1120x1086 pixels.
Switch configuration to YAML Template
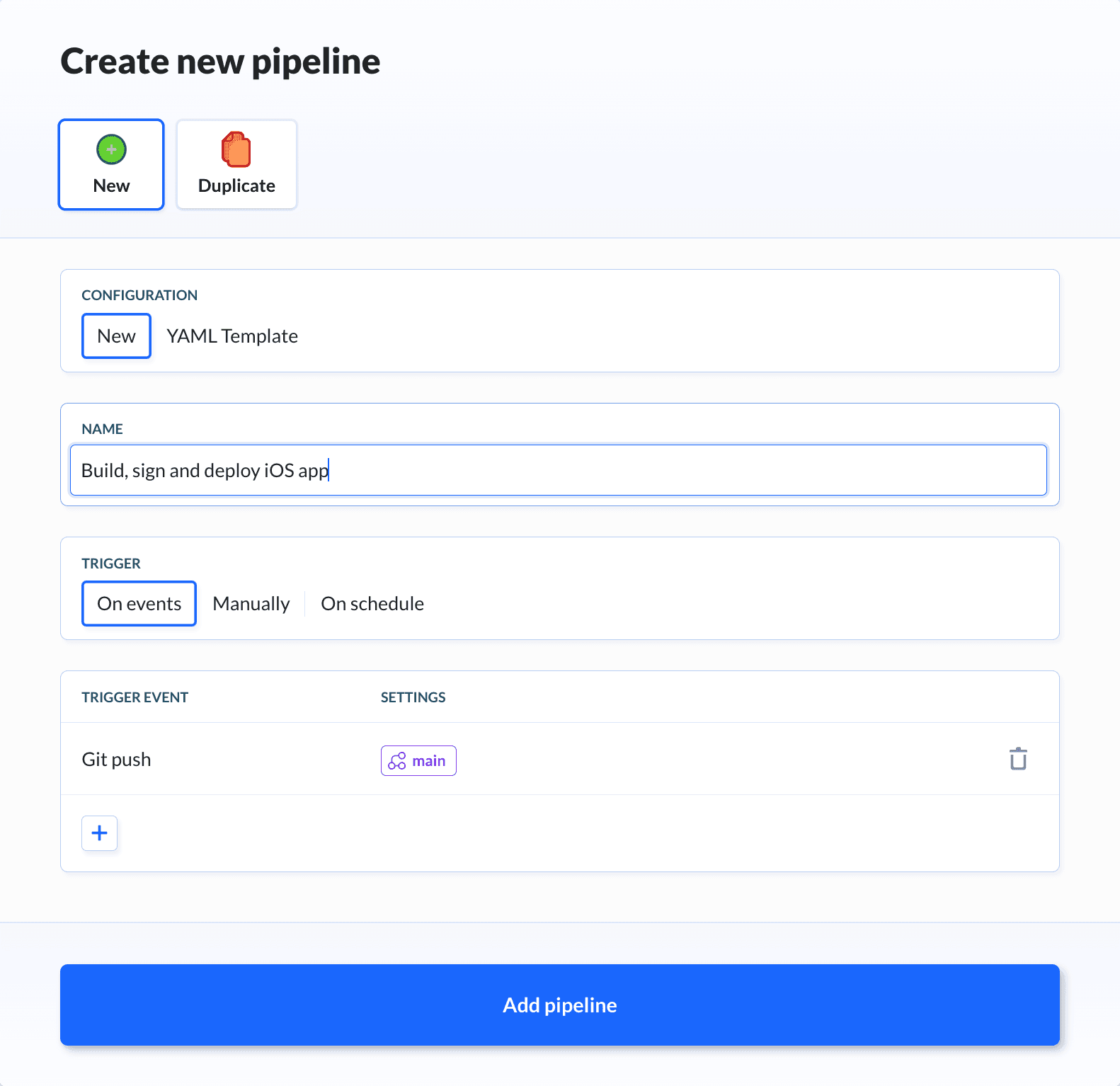(x=232, y=336)
